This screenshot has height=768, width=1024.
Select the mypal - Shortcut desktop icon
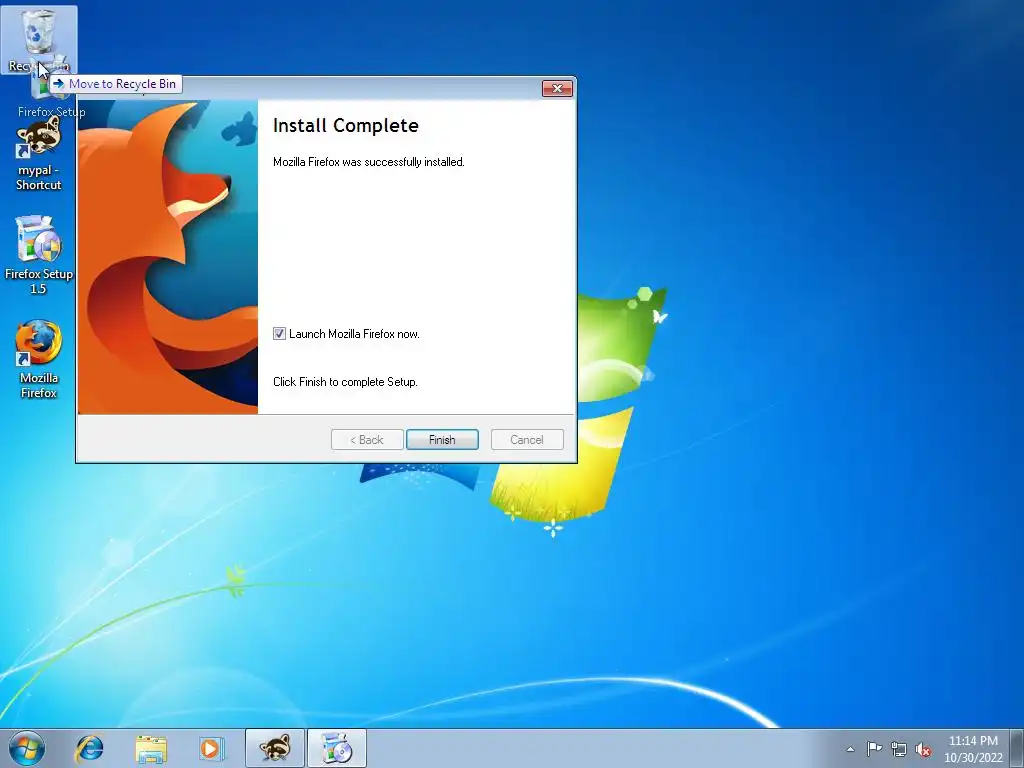(39, 154)
